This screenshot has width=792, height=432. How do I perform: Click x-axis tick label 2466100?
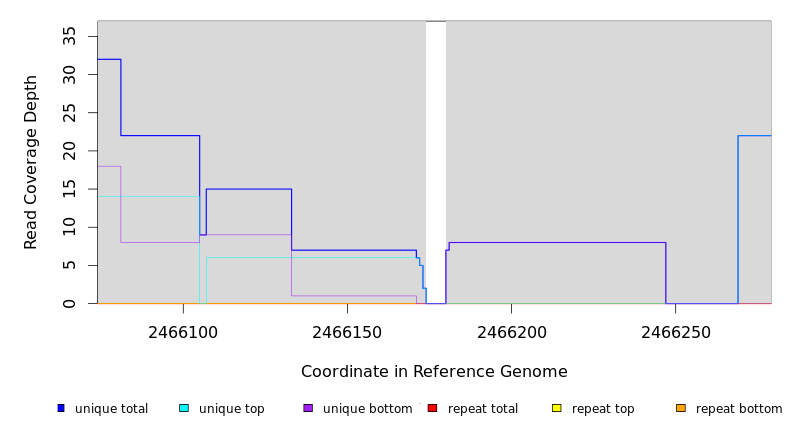[x=183, y=331]
